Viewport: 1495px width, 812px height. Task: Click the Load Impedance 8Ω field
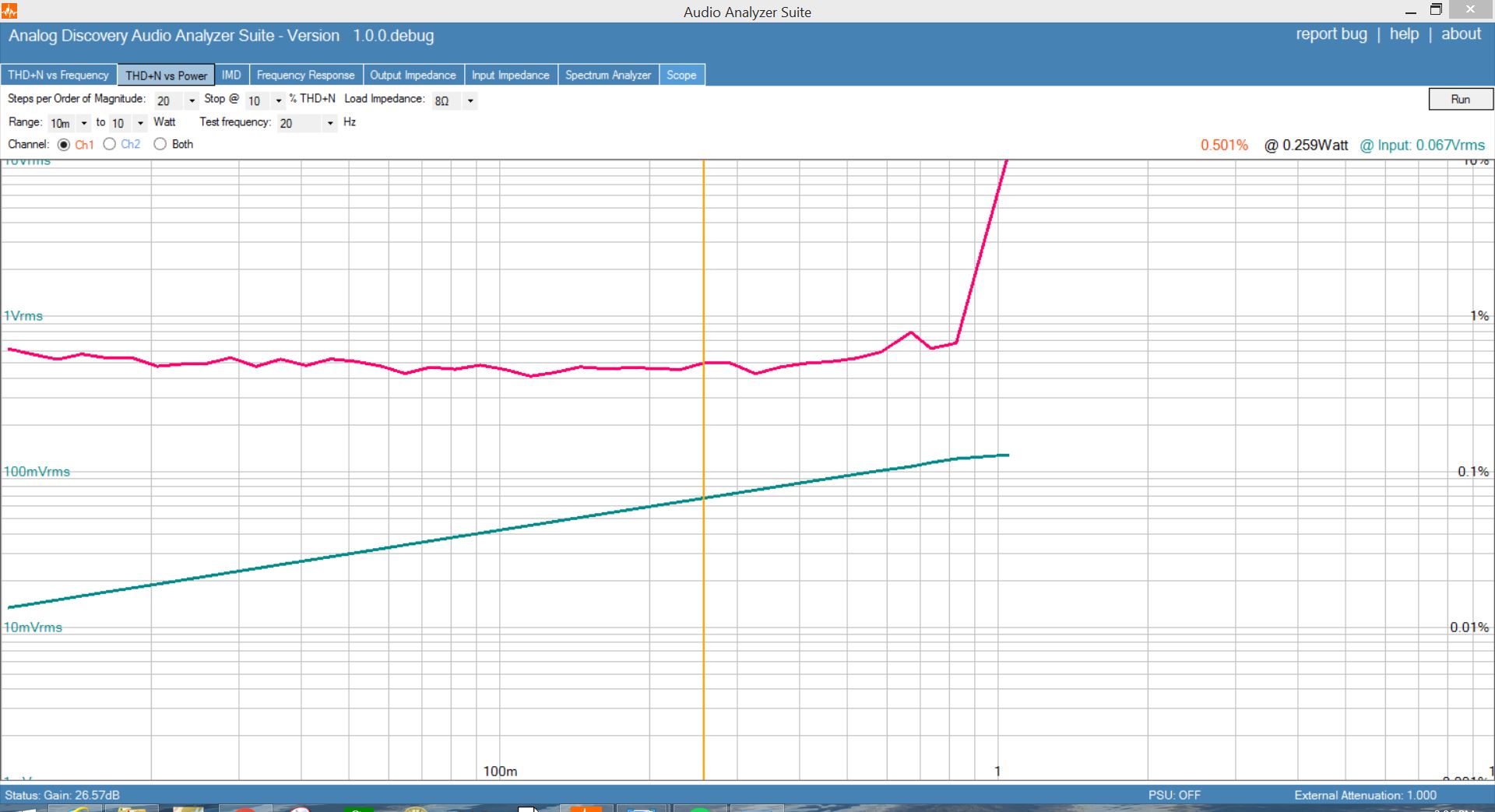click(x=447, y=100)
